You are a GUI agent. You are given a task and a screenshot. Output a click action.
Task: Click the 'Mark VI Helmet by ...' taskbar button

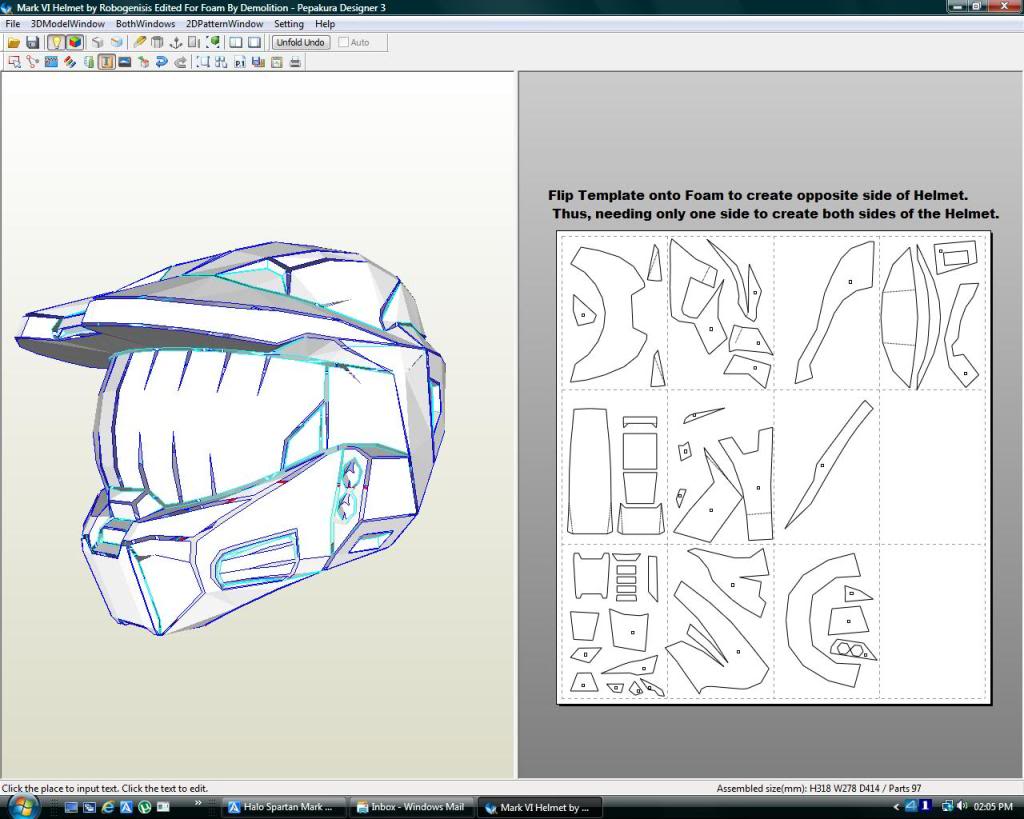tap(539, 807)
